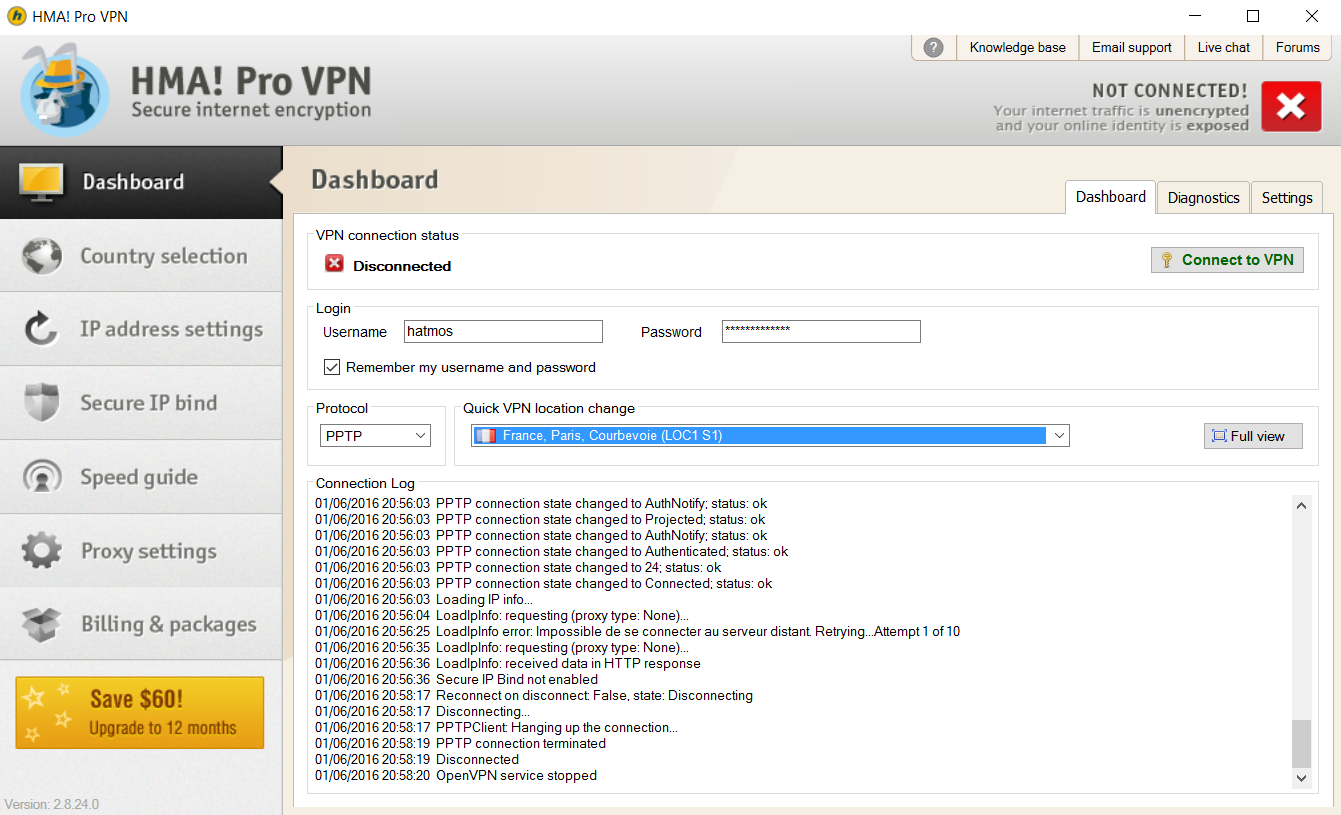
Task: Click the 'Disconnected' VPN status label
Action: pyautogui.click(x=402, y=266)
